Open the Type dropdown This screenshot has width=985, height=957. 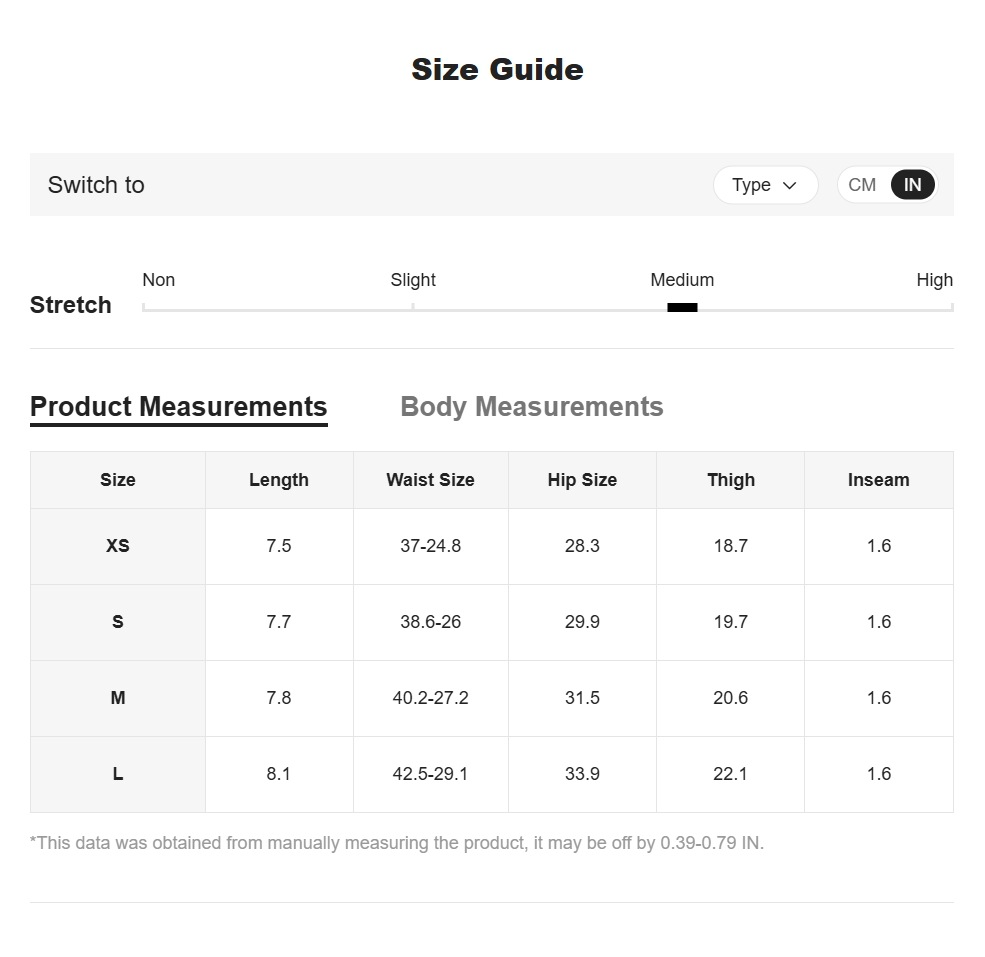click(765, 185)
